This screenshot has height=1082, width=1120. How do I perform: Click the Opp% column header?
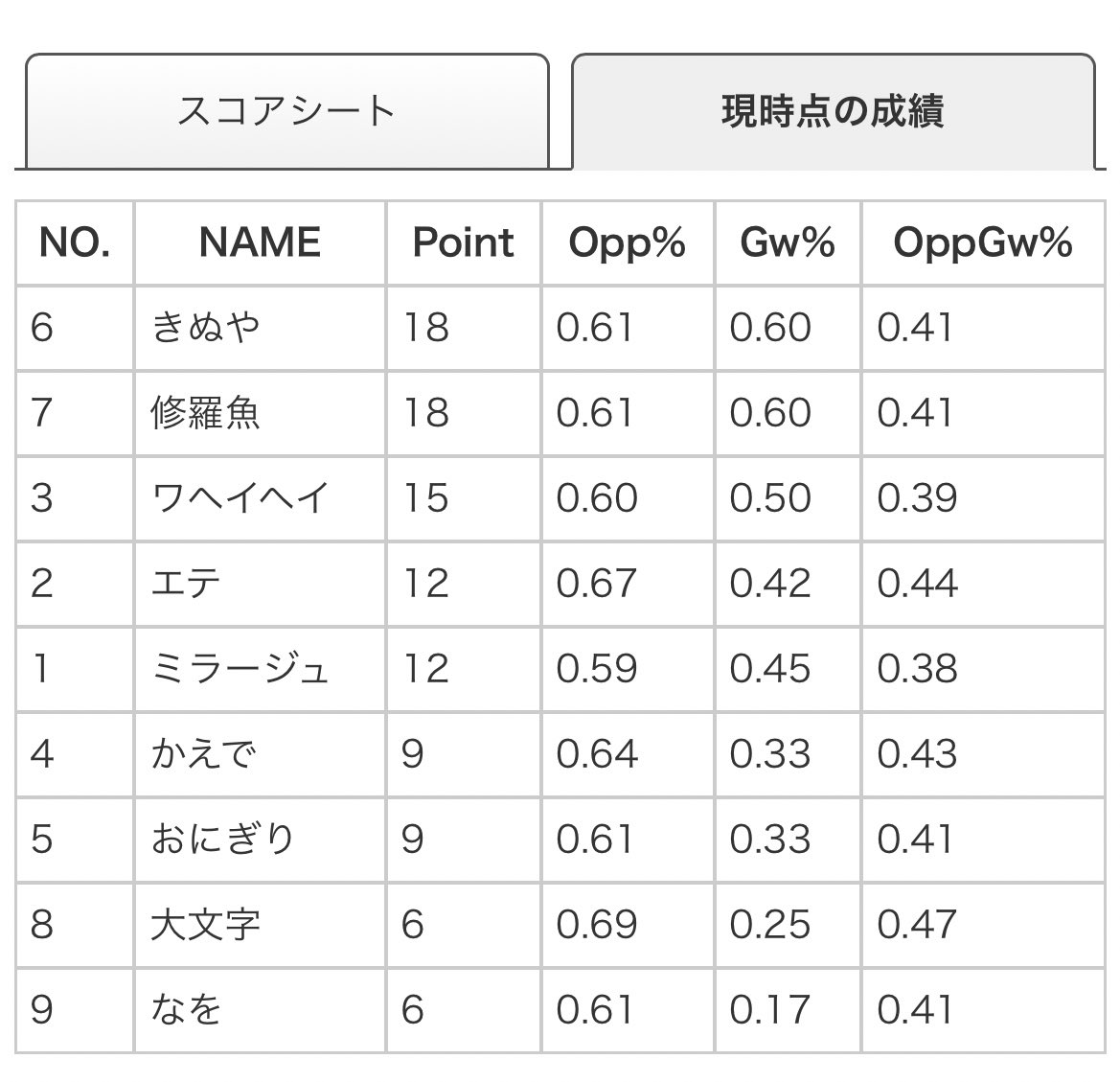pyautogui.click(x=628, y=243)
